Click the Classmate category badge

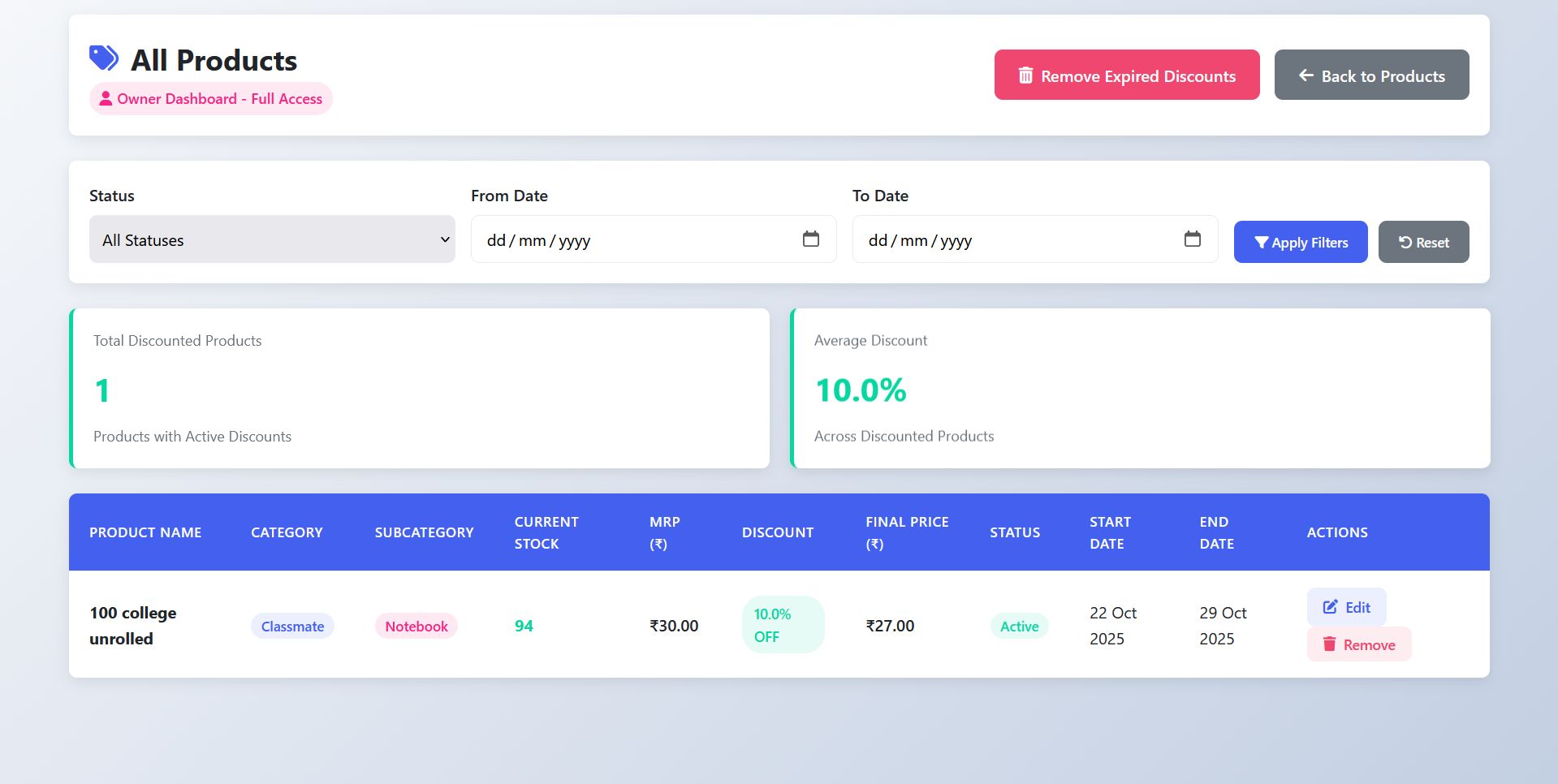[x=292, y=626]
